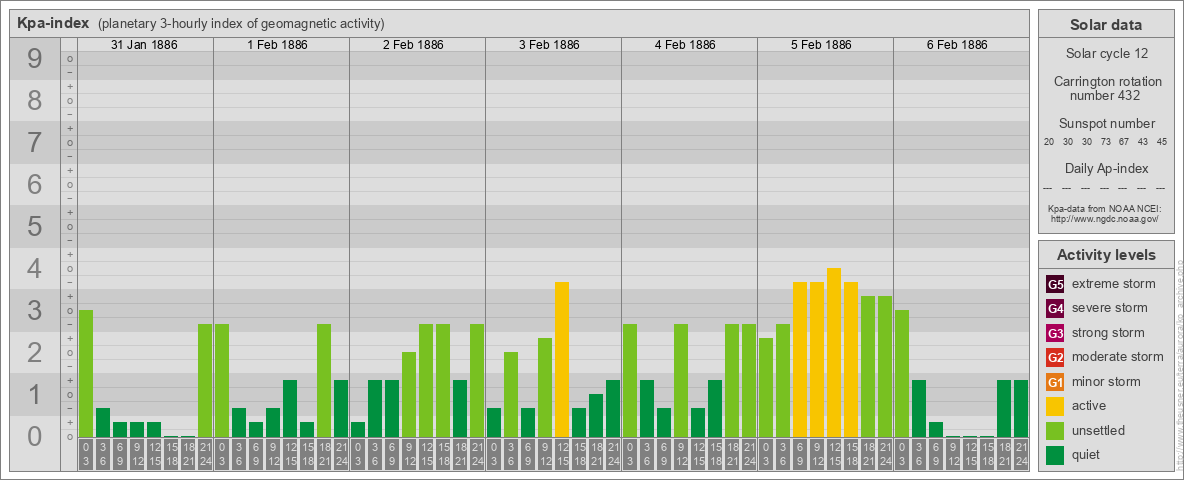Click the sunspot value 73
This screenshot has width=1184, height=480.
point(1105,142)
